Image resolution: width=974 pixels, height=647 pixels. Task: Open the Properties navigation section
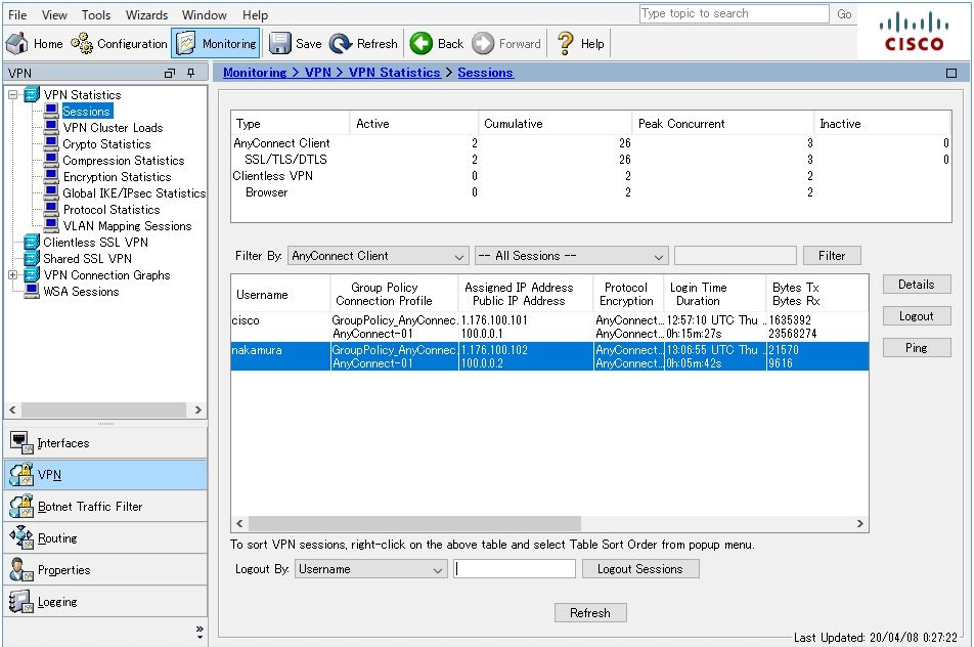(x=105, y=570)
